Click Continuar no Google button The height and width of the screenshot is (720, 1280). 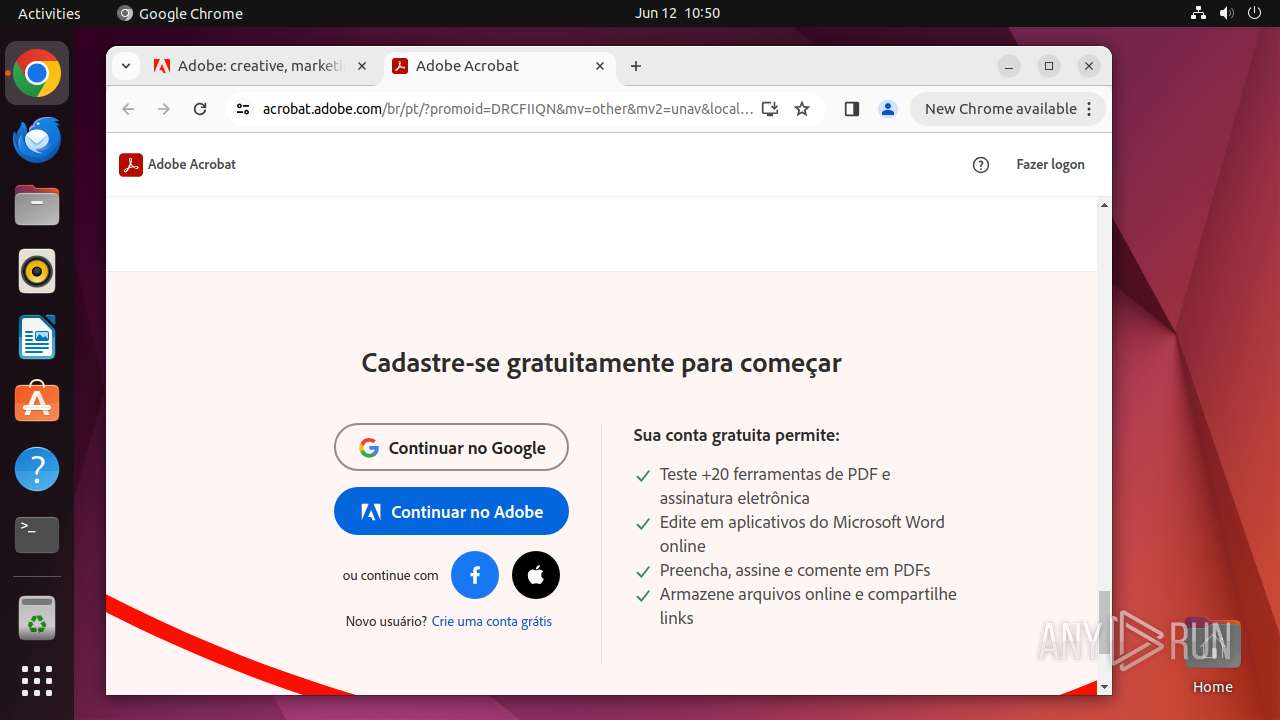tap(451, 447)
